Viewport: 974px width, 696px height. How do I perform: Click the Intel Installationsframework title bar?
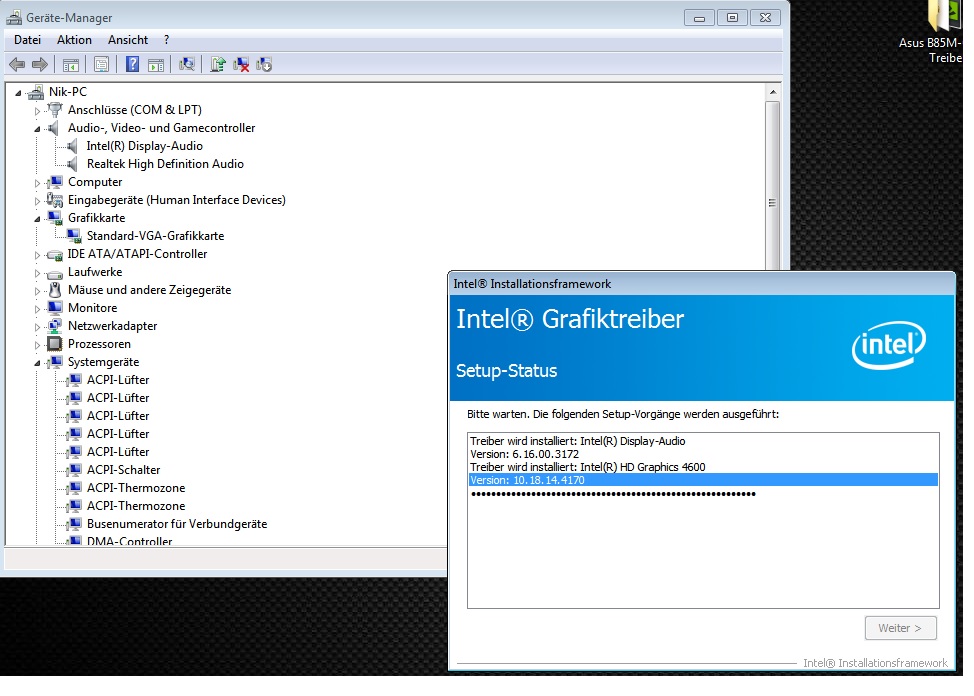pos(701,284)
